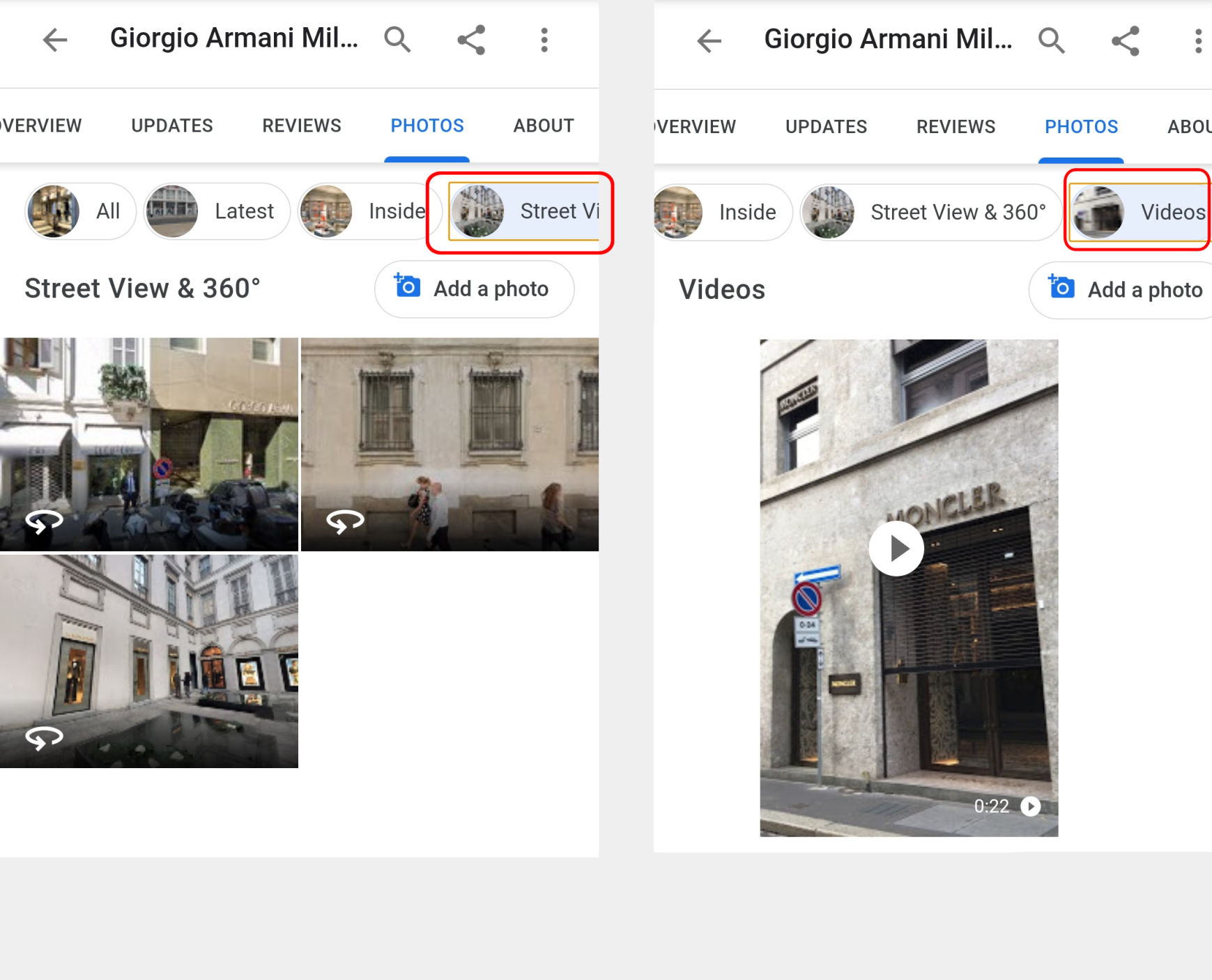
Task: Tap Add a photo on right screen
Action: tap(1121, 289)
